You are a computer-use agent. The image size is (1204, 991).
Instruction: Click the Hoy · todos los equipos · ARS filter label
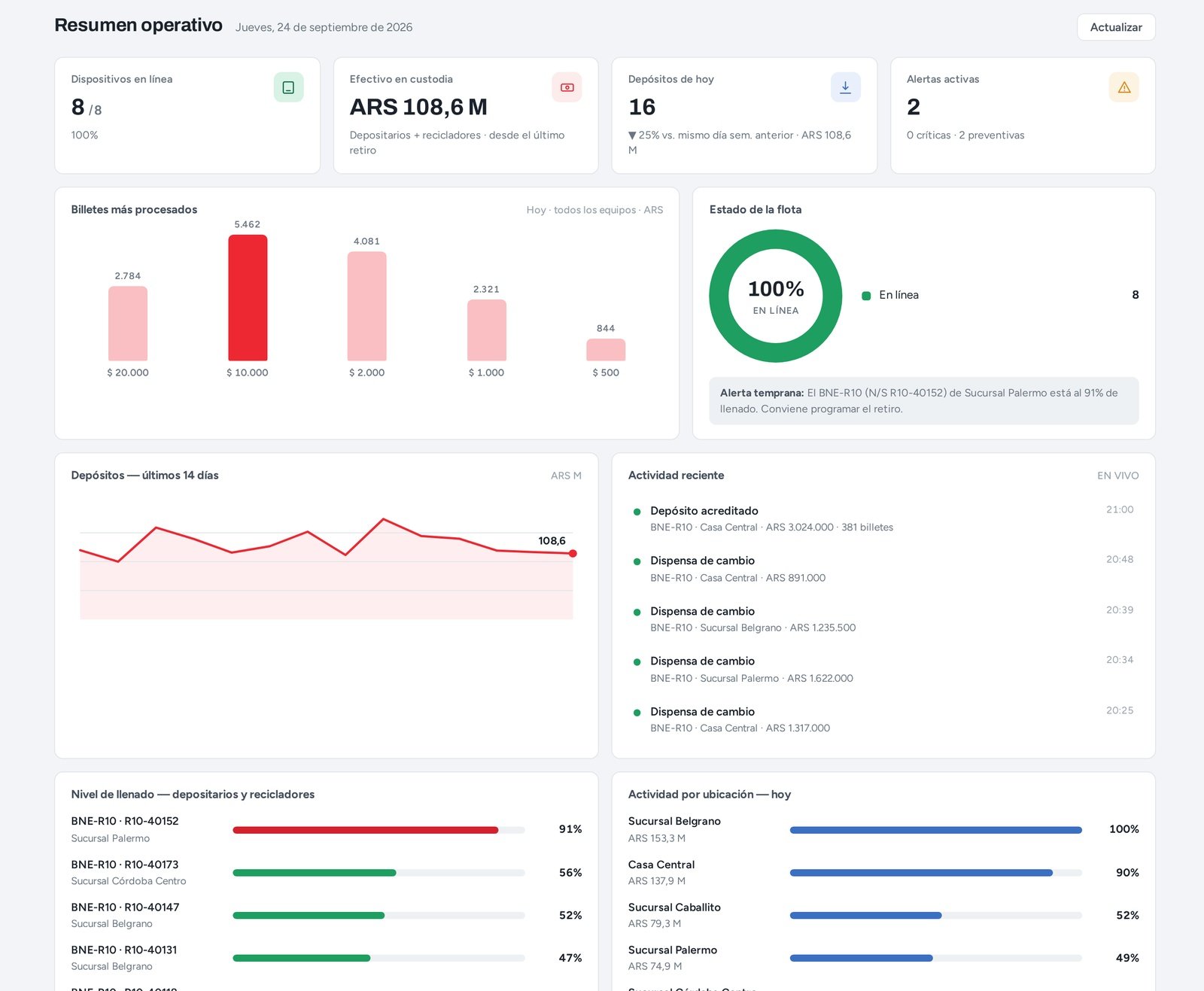click(594, 210)
